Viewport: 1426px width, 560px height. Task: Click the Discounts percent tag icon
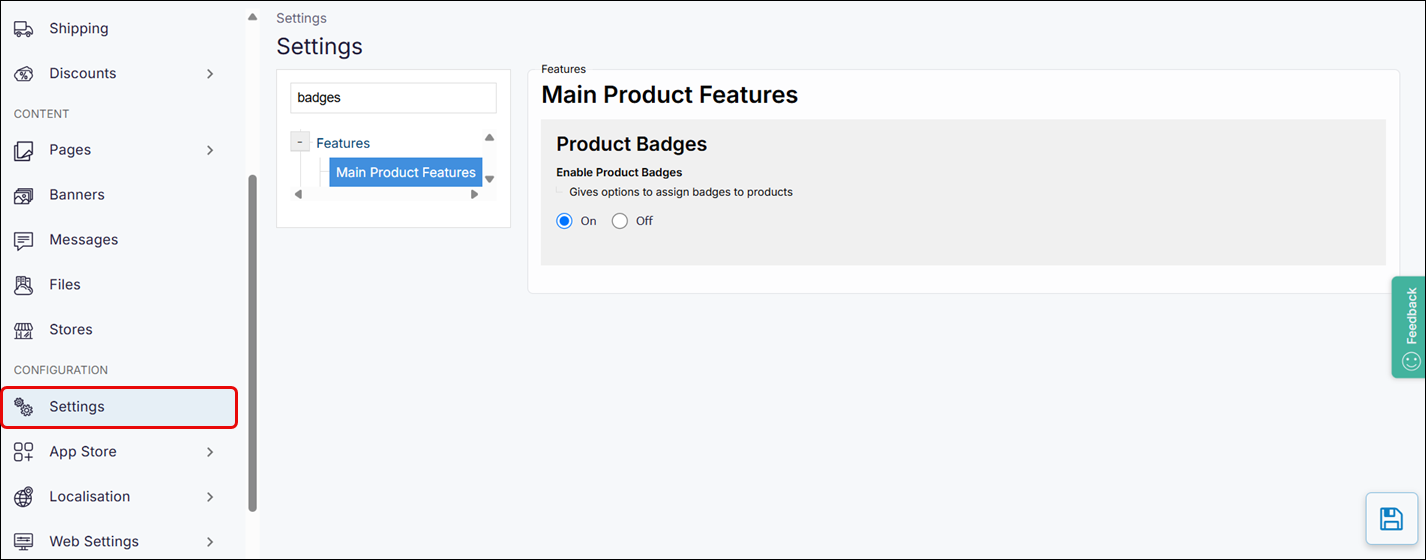(23, 74)
